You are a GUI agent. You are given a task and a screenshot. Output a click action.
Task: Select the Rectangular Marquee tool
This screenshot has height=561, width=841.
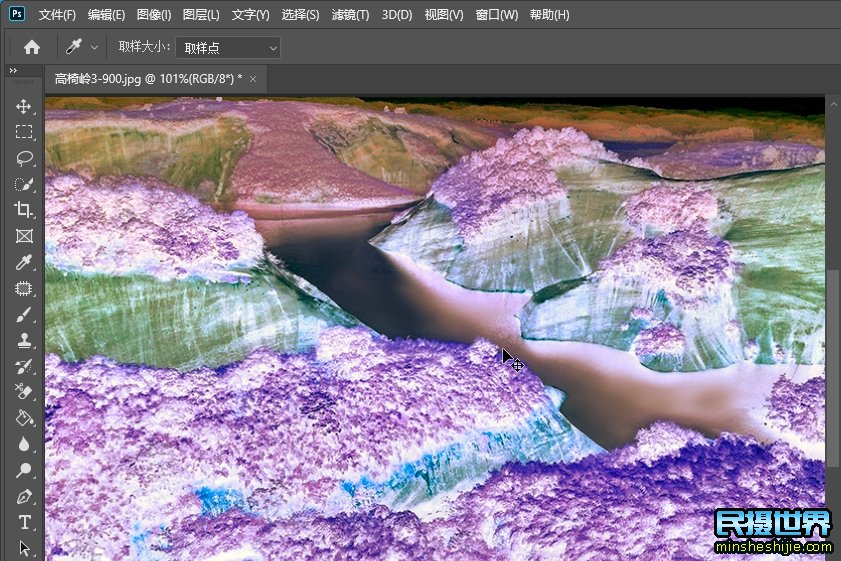tap(24, 132)
